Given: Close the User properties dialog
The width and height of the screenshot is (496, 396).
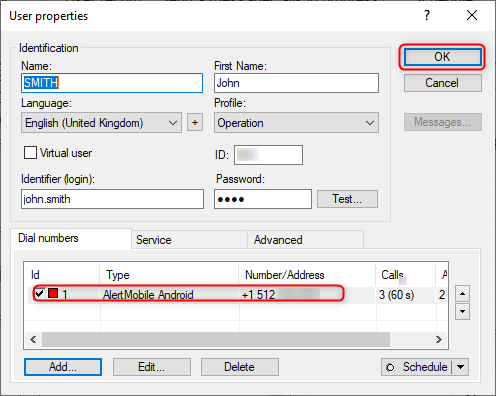Looking at the screenshot, I should 472,15.
